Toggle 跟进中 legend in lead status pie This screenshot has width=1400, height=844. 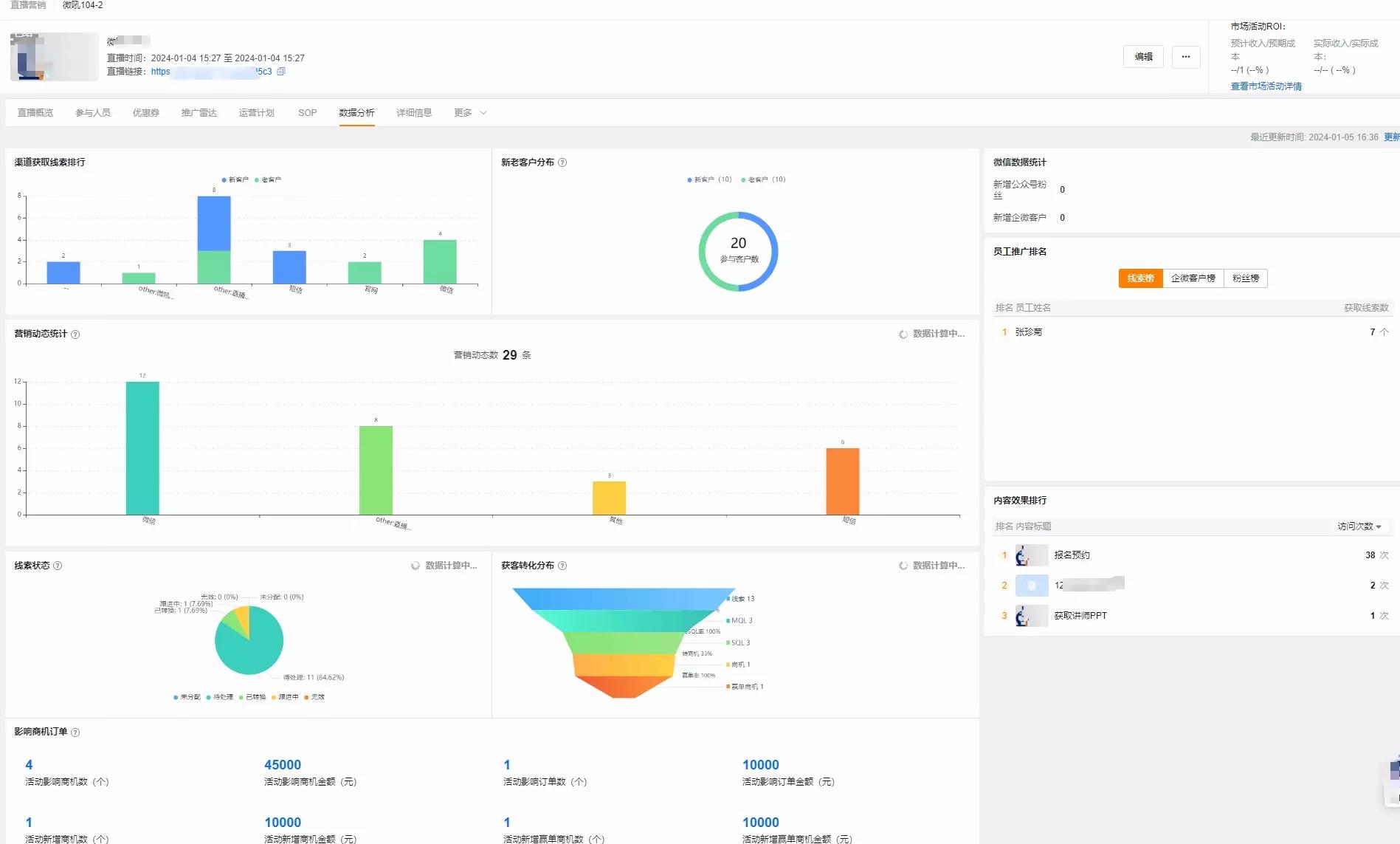[285, 697]
